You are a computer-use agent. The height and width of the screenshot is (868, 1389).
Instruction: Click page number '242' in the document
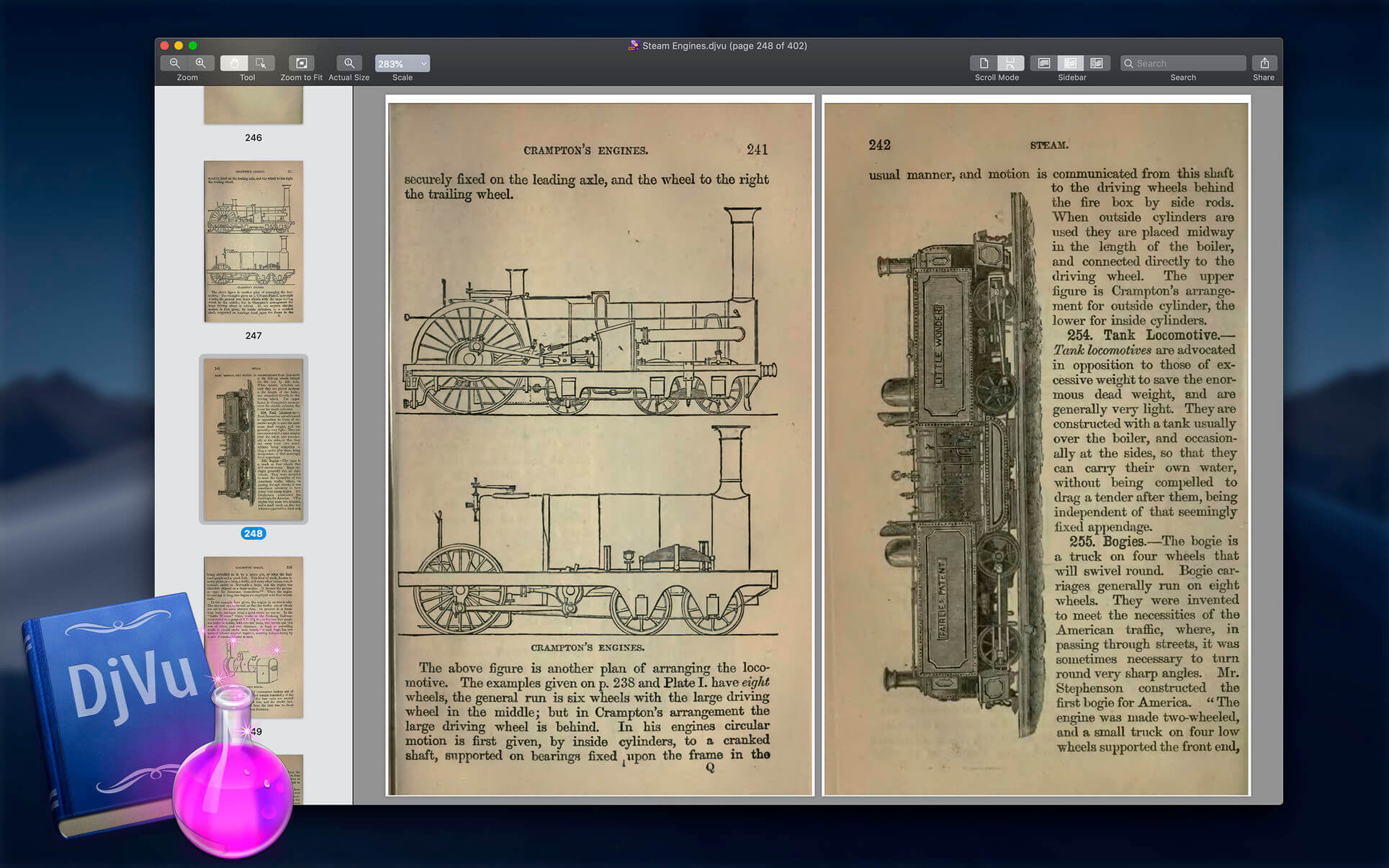879,145
